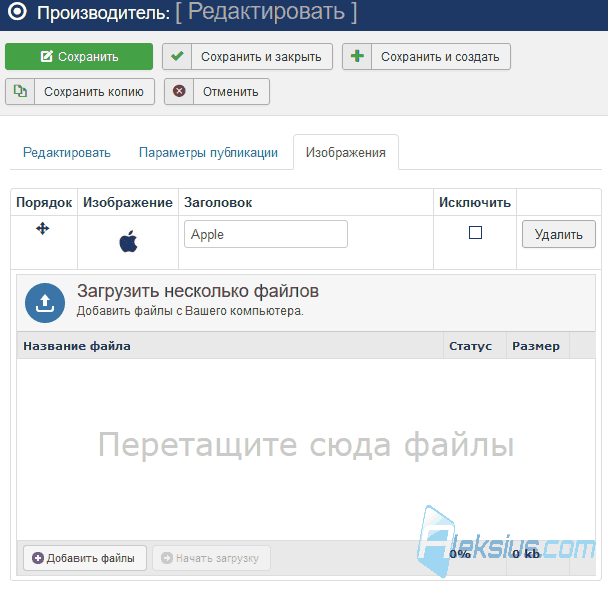Click the green Сохранить button
Image resolution: width=608 pixels, height=589 pixels.
(x=79, y=57)
